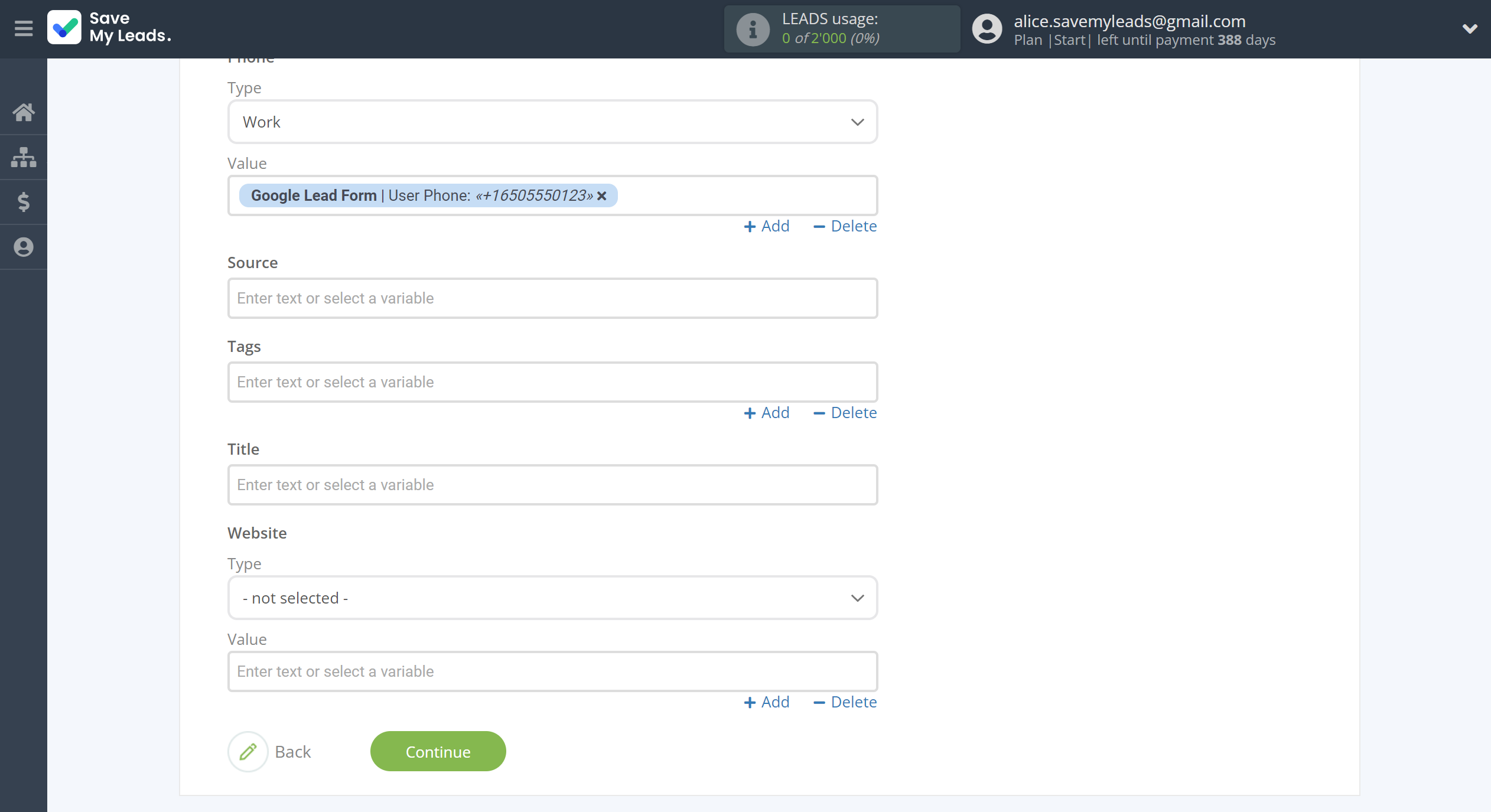Click the Continue button
The height and width of the screenshot is (812, 1491).
[438, 752]
